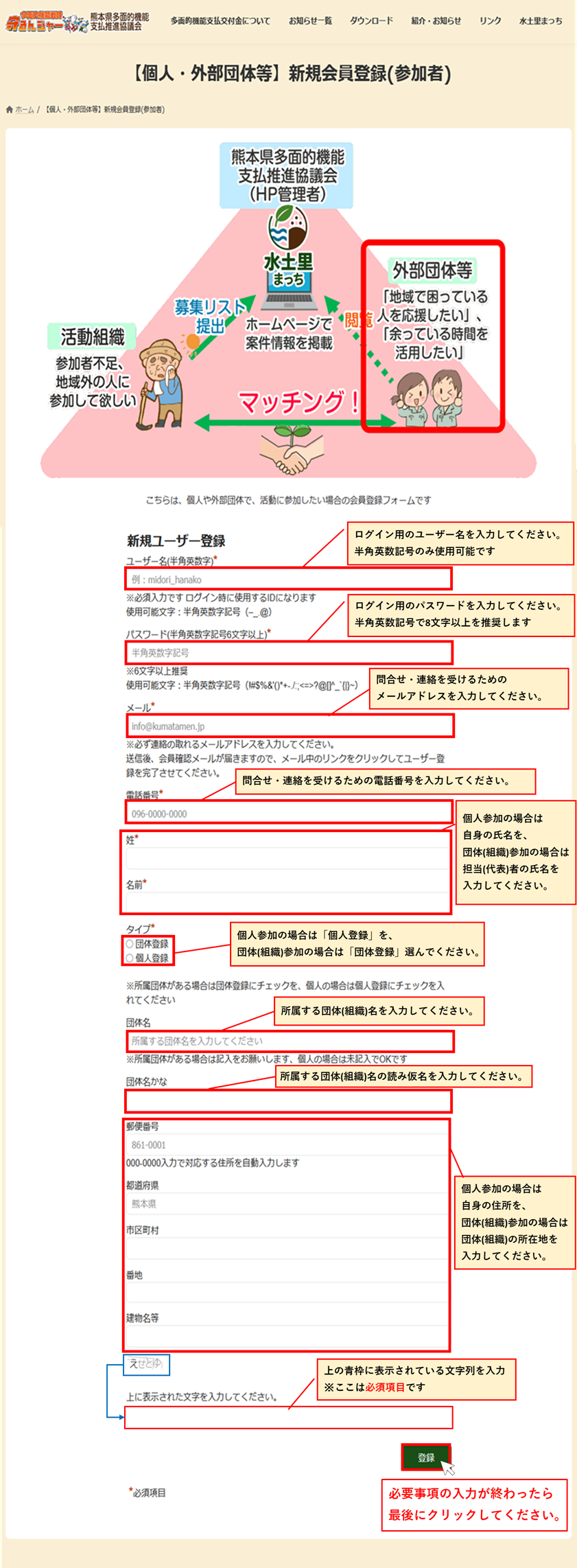This screenshot has height=1568, width=577.
Task: Click the メール address field
Action: click(288, 726)
